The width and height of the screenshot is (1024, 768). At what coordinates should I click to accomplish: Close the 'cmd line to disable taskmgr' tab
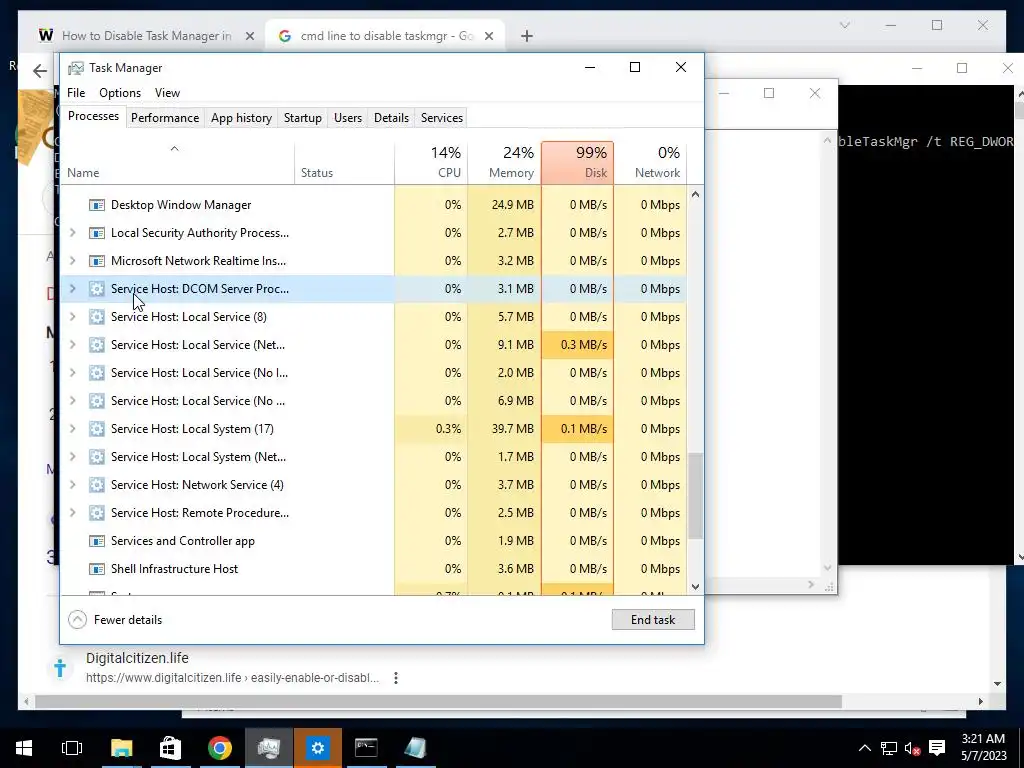pos(488,37)
